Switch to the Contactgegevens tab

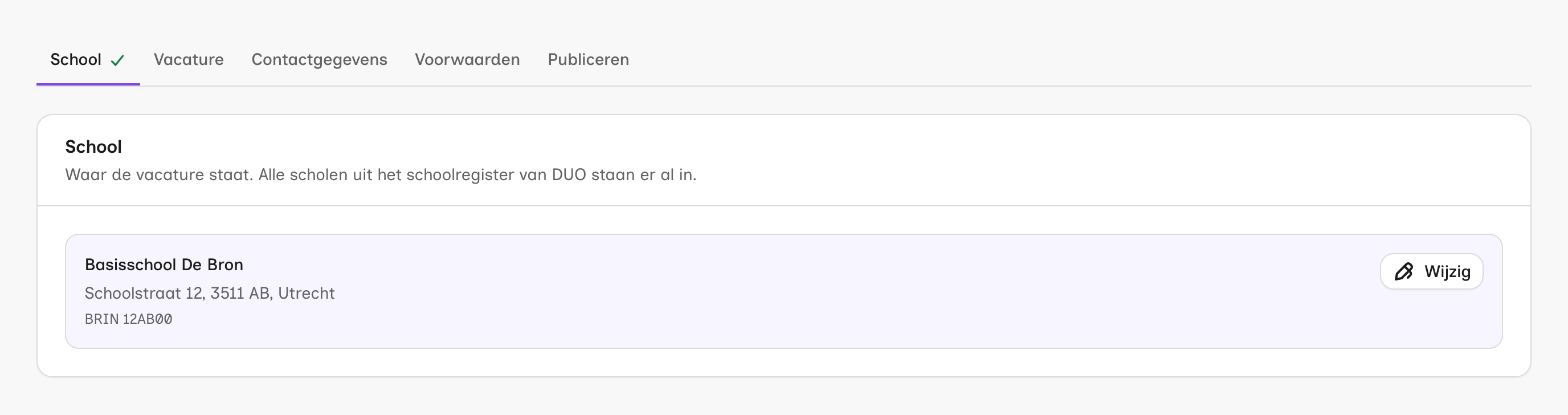tap(319, 60)
